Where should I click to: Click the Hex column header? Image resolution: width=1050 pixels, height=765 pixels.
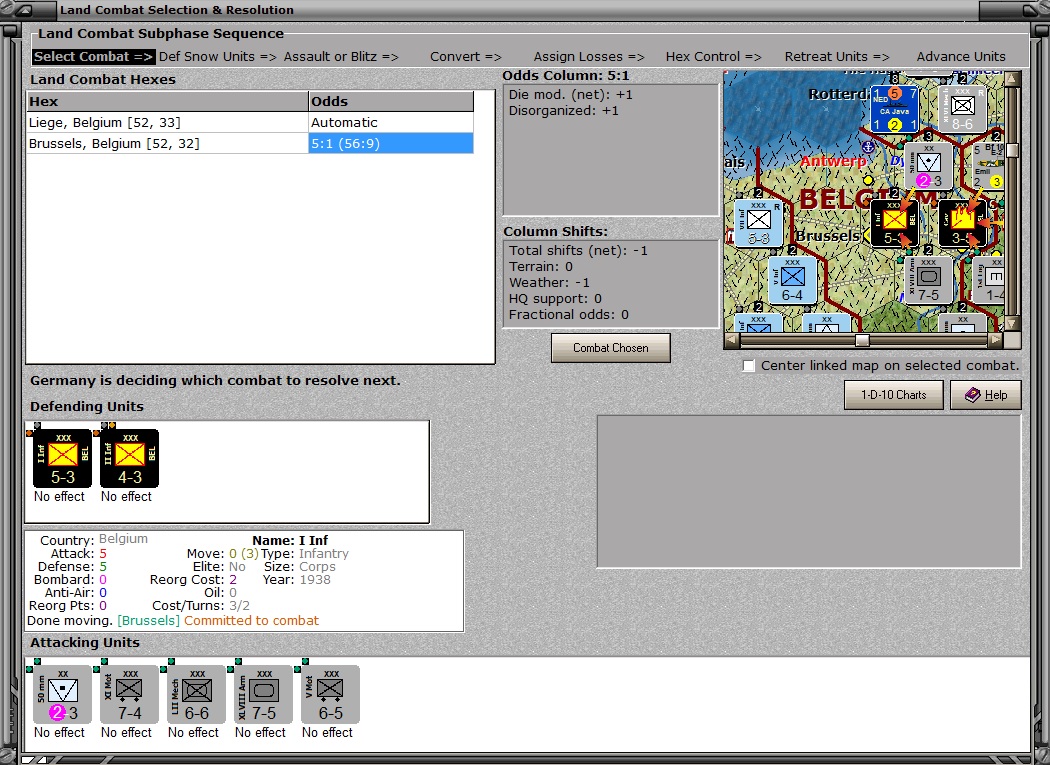167,101
